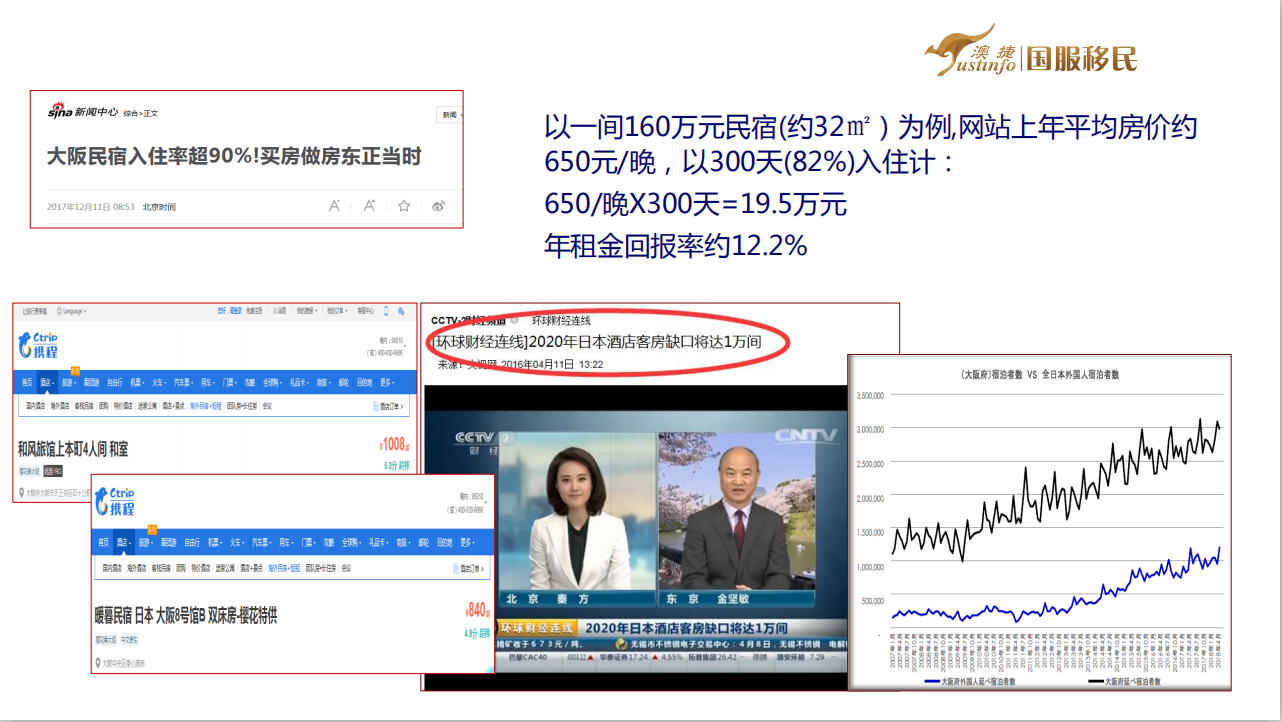This screenshot has width=1282, height=722.
Task: Click the location pin icon under 和风旅馆
Action: pyautogui.click(x=21, y=493)
